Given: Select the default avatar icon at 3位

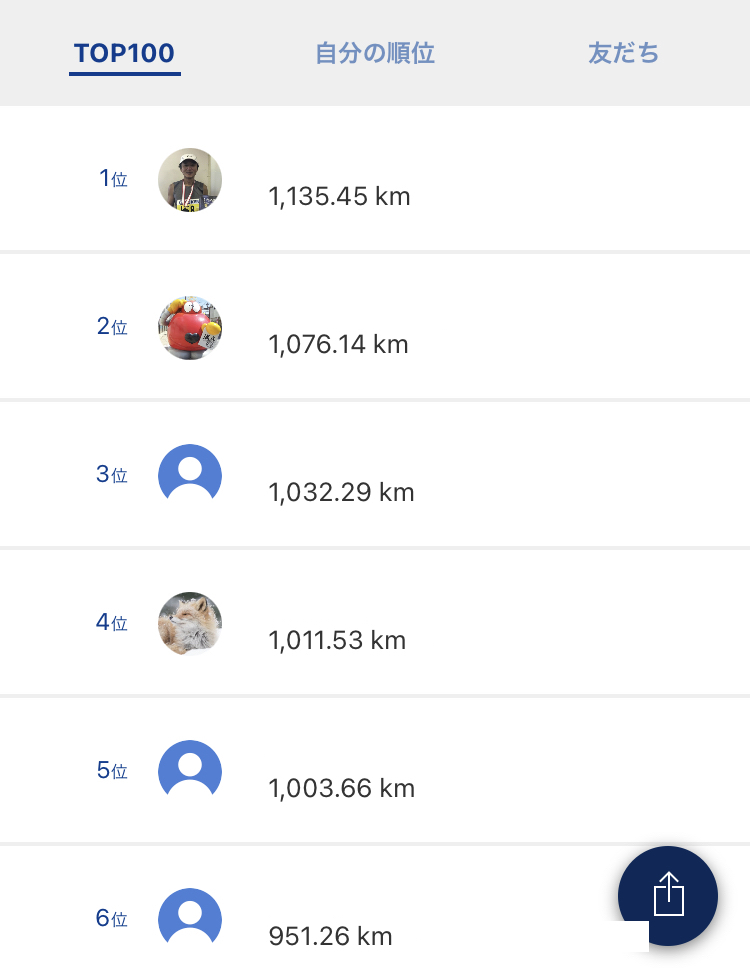Looking at the screenshot, I should click(x=190, y=476).
